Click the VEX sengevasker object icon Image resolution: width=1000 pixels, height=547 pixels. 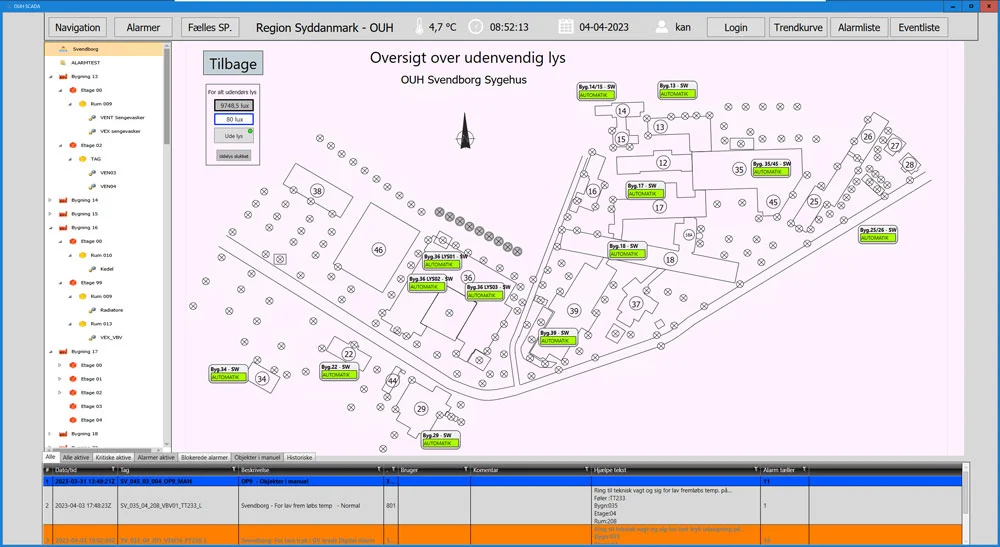pos(92,131)
